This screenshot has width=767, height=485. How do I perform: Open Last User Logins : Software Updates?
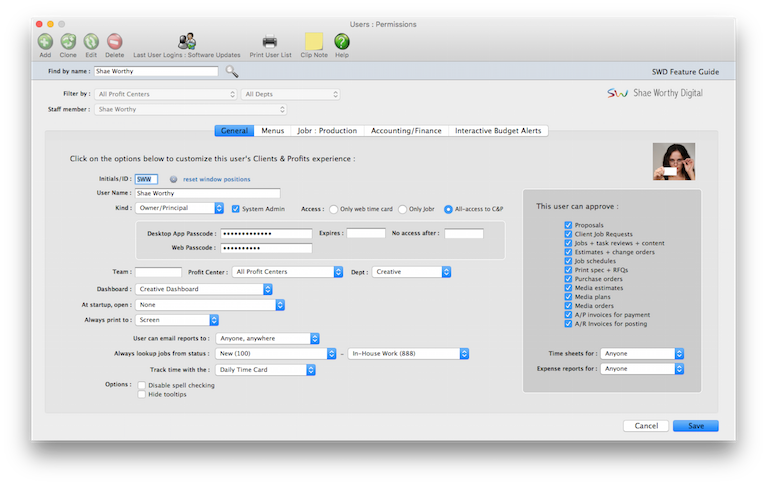[186, 42]
